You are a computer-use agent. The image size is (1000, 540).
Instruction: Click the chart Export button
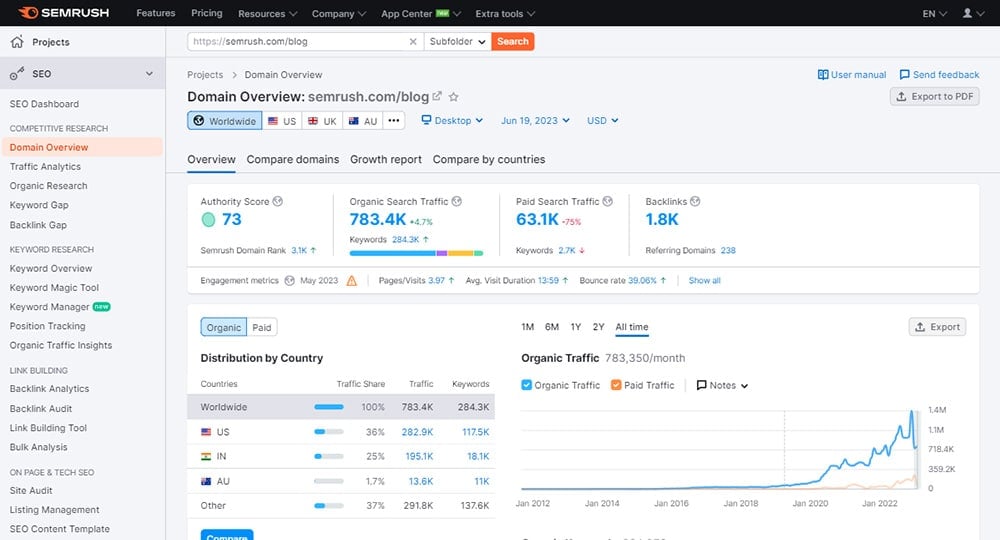point(937,327)
